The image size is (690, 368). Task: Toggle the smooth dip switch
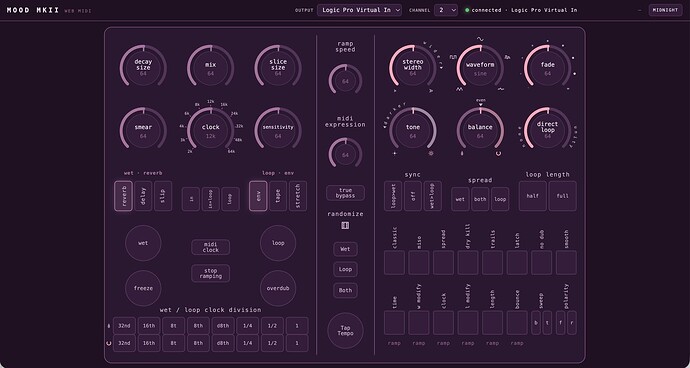(x=566, y=263)
